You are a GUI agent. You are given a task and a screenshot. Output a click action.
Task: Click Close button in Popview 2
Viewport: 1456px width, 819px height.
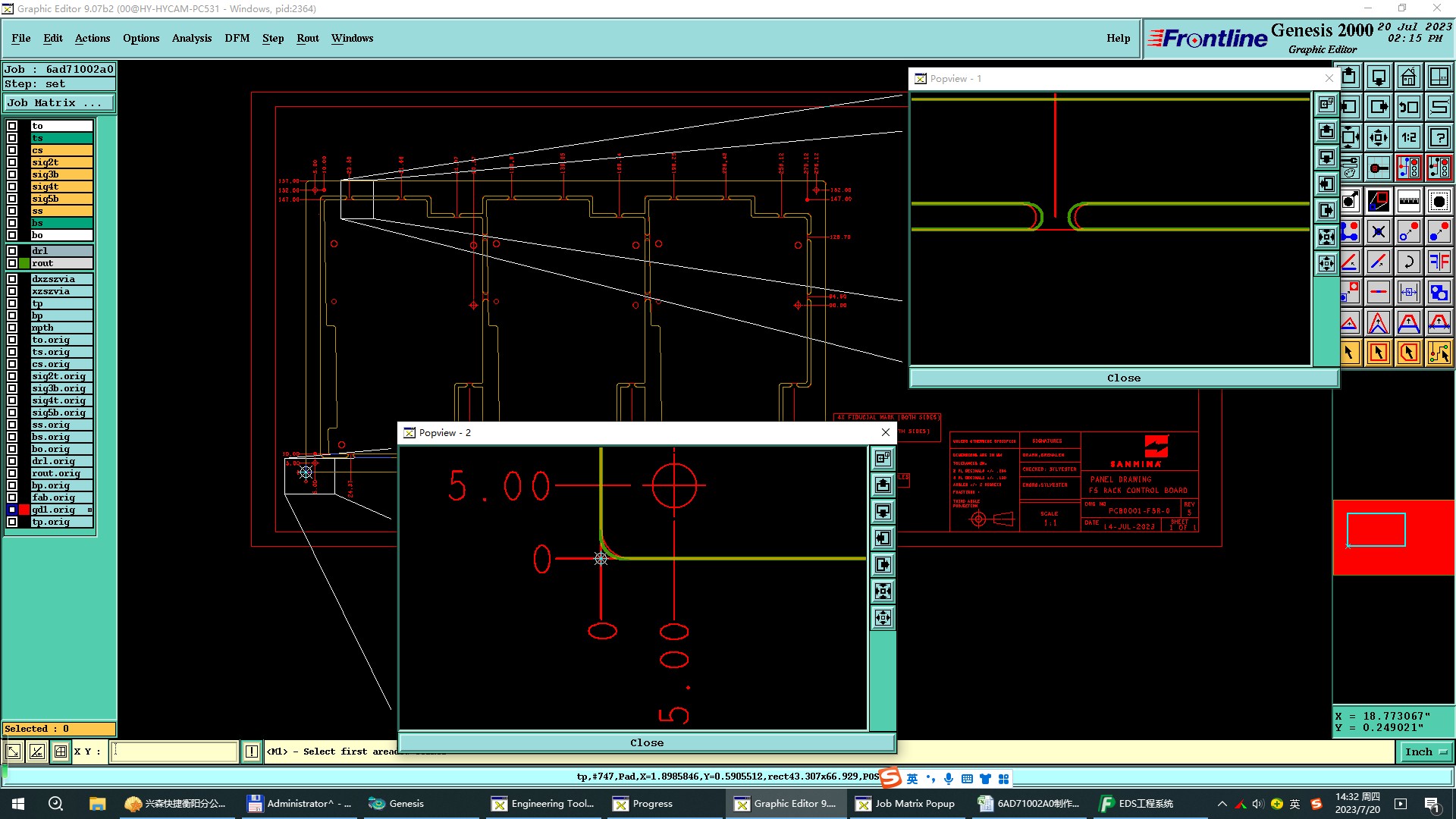point(646,742)
